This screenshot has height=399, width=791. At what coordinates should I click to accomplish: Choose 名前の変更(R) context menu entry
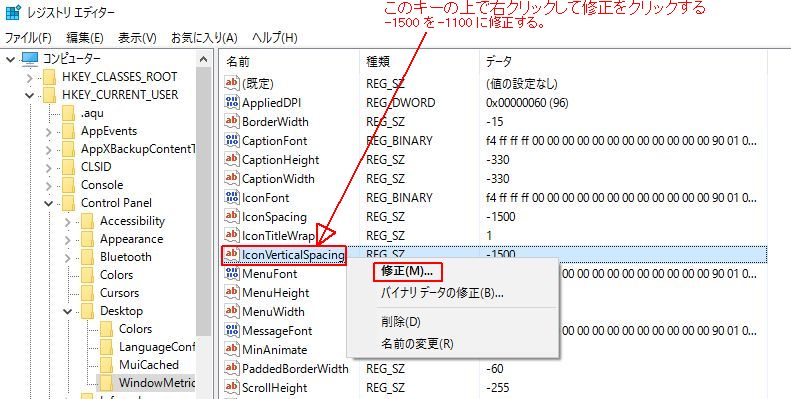(417, 344)
